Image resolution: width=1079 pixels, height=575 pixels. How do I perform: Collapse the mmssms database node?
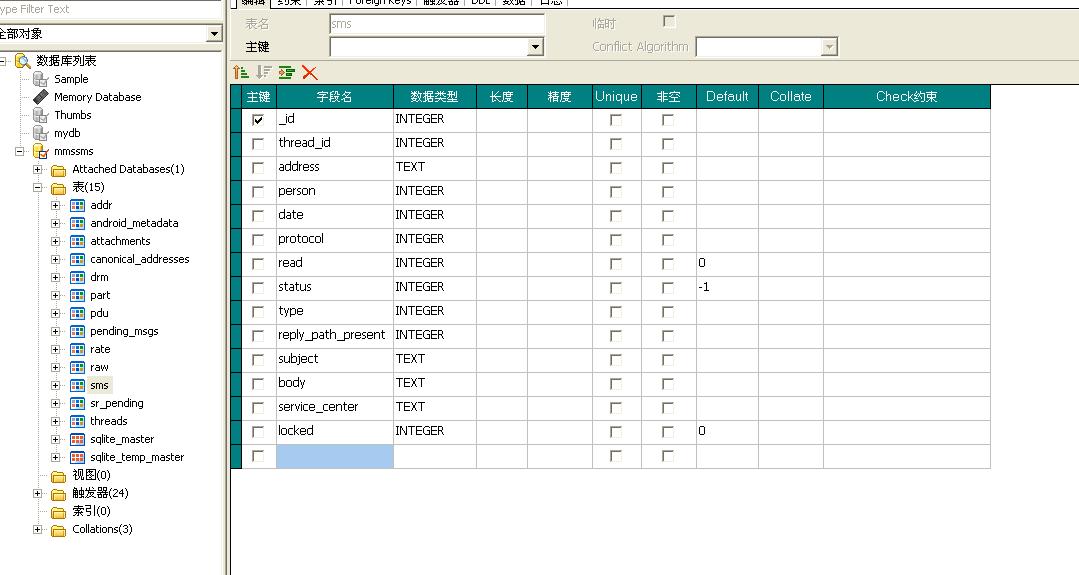20,151
